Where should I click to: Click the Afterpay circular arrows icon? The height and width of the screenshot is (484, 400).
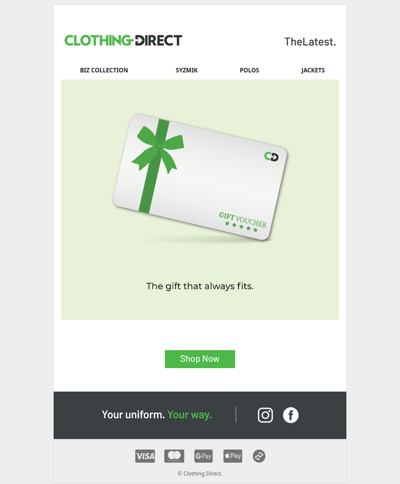tap(259, 456)
